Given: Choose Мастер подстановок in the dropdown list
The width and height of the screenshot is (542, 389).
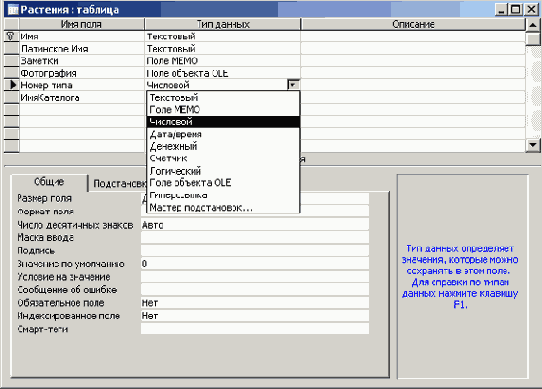Looking at the screenshot, I should click(223, 207).
